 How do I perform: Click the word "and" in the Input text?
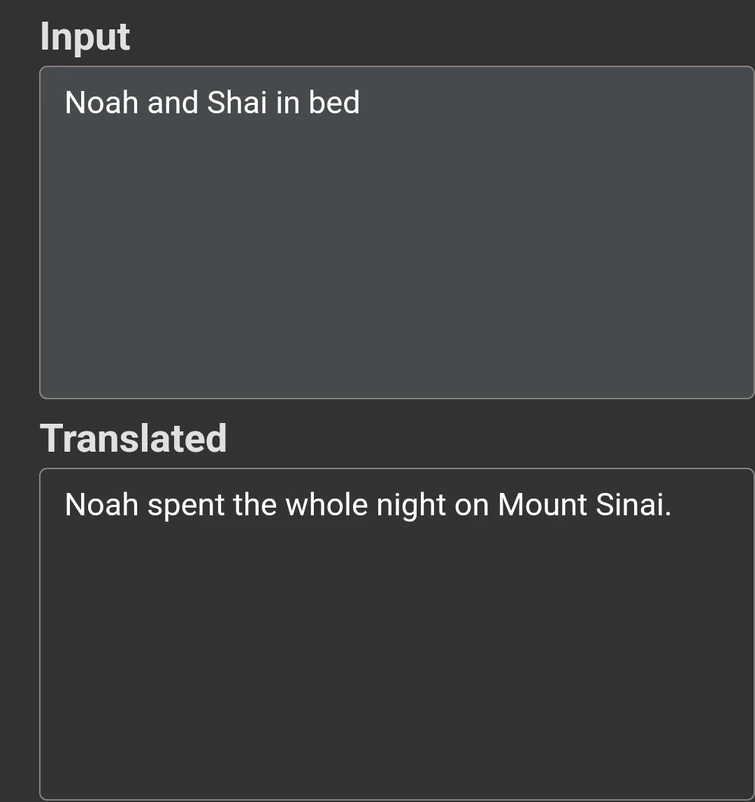173,103
